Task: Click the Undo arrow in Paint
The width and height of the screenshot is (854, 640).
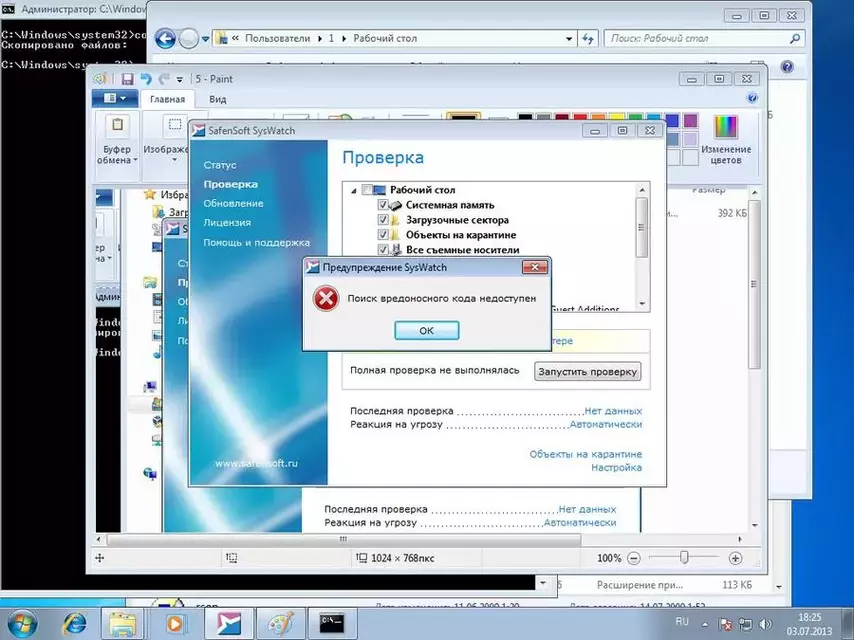Action: point(146,79)
